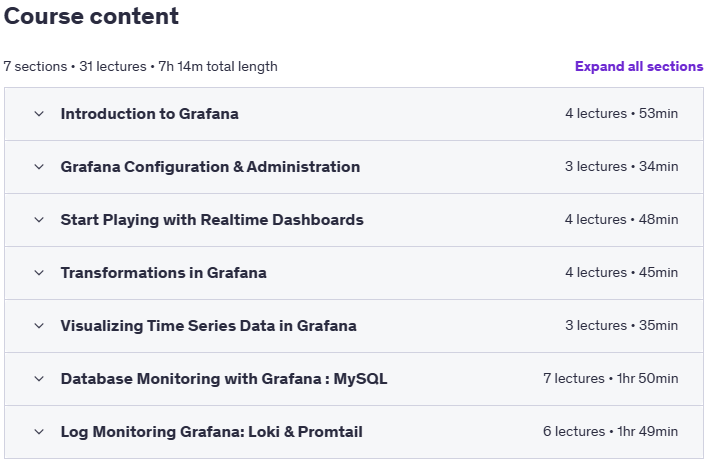The width and height of the screenshot is (708, 462).
Task: Expand chevron beside Start Playing with Realtime Dashboards
Action: (39, 220)
